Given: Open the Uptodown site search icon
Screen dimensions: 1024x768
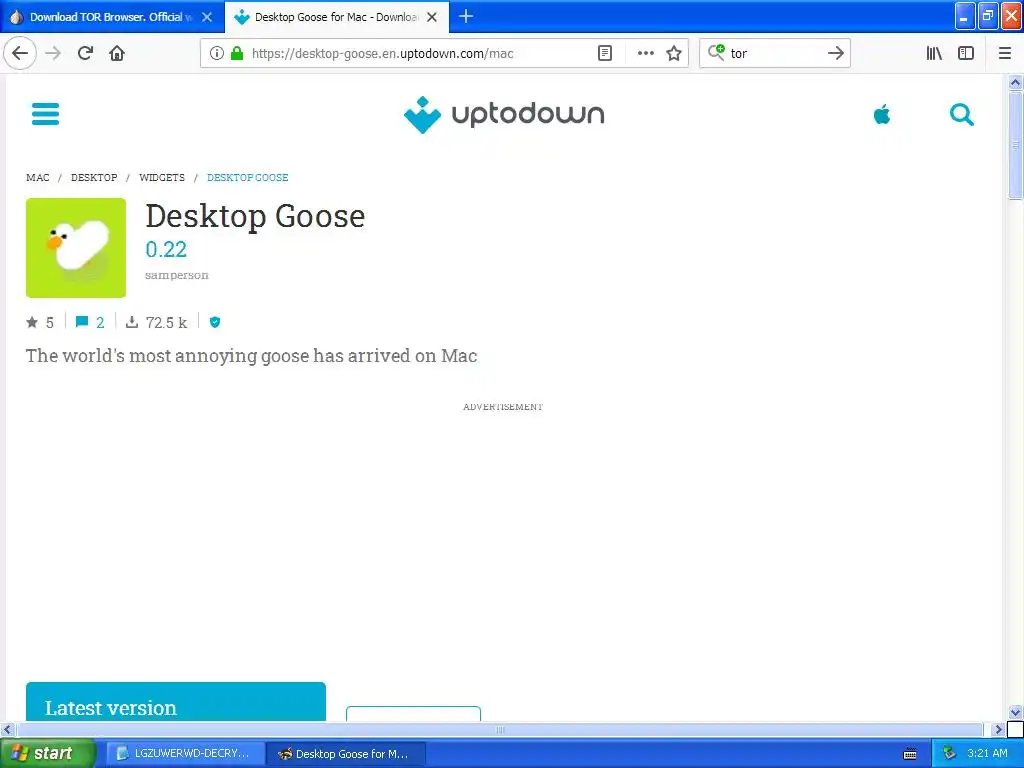Looking at the screenshot, I should coord(961,114).
